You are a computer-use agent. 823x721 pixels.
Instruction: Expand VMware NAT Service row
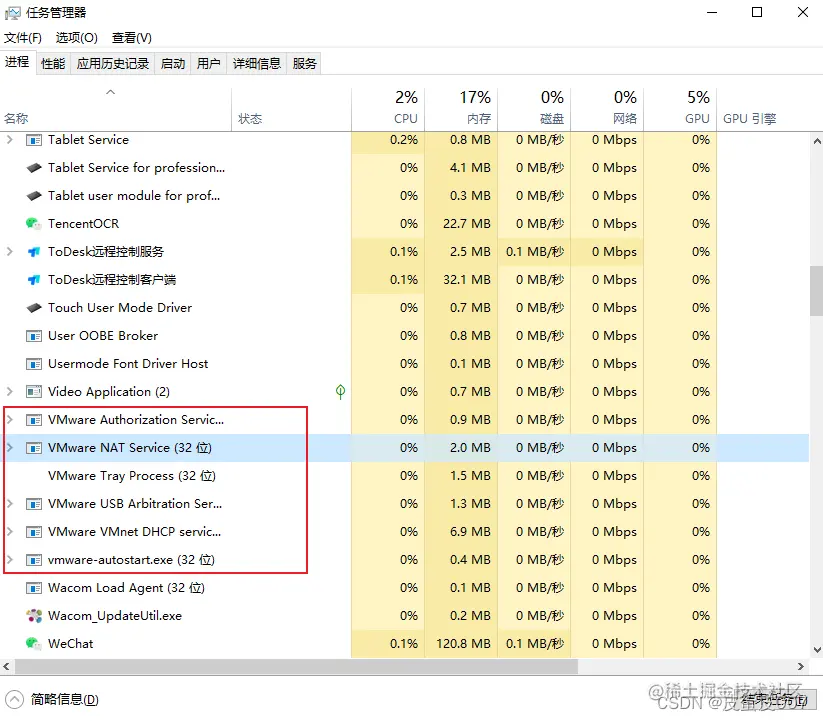[9, 448]
